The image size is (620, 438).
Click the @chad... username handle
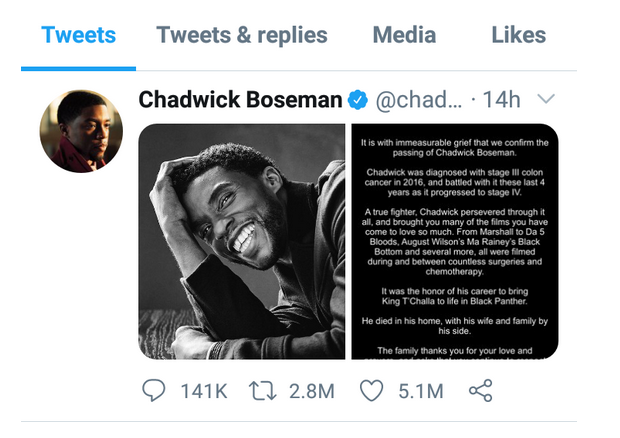[419, 100]
